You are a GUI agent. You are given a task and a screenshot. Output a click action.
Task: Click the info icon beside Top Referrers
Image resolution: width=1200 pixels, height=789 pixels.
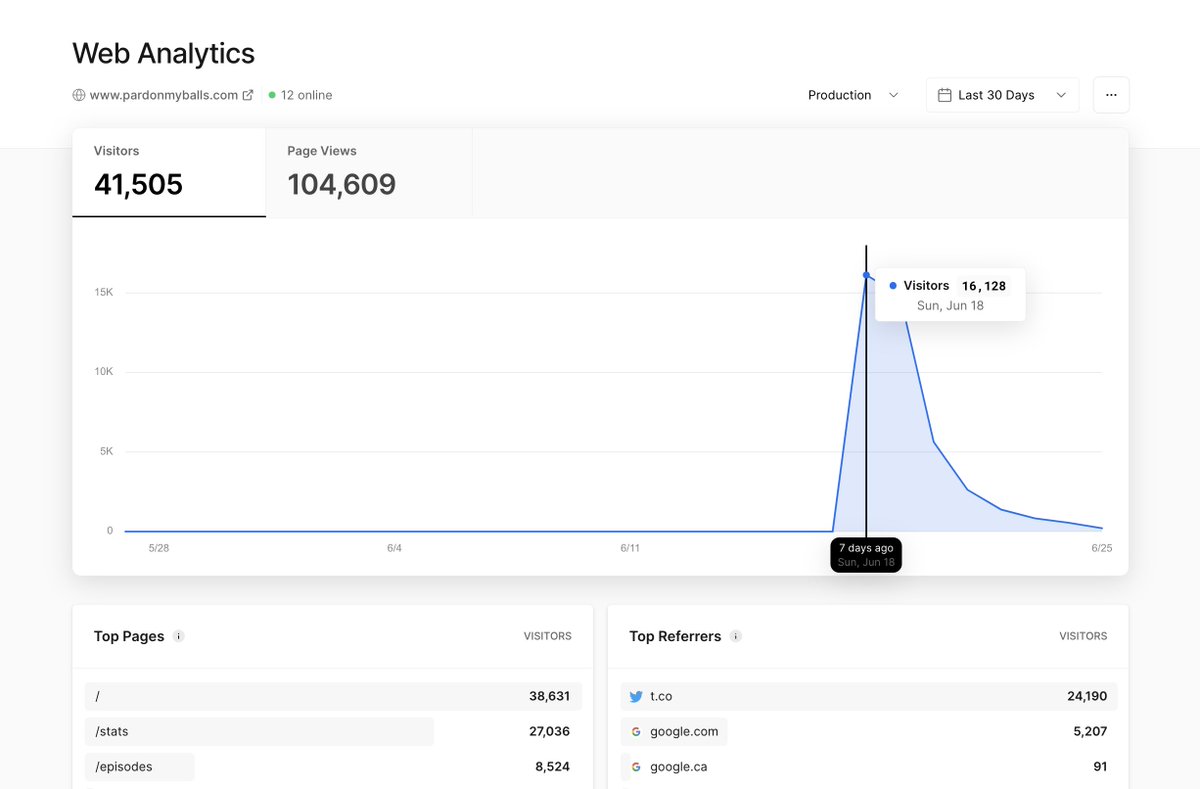[x=736, y=636]
